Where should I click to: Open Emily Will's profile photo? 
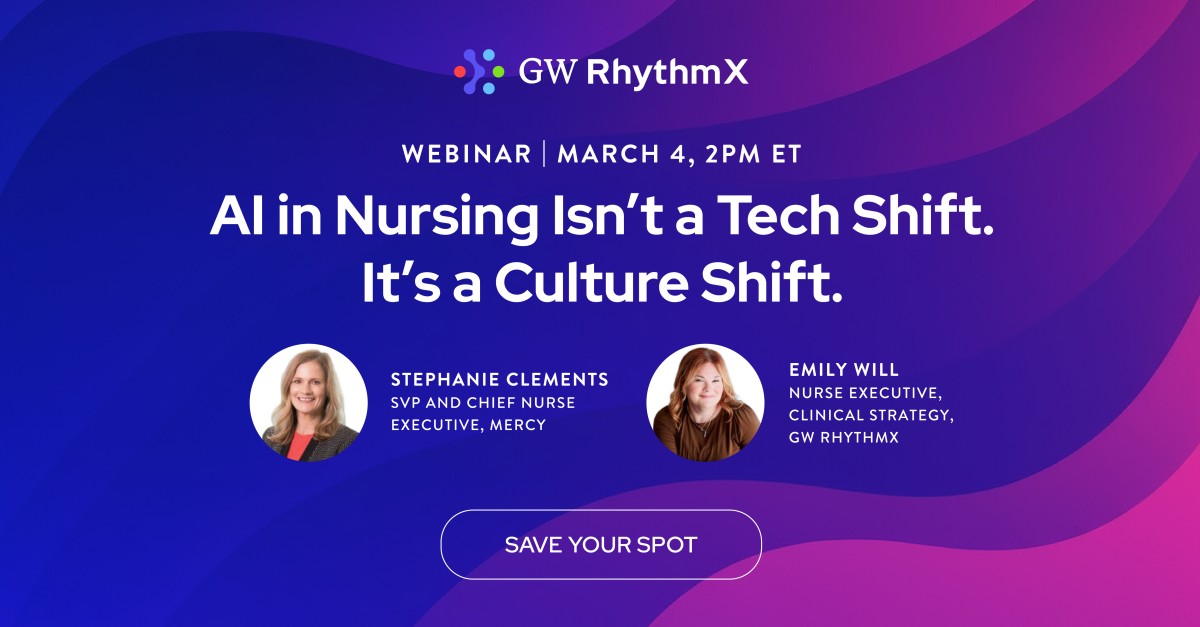point(706,403)
